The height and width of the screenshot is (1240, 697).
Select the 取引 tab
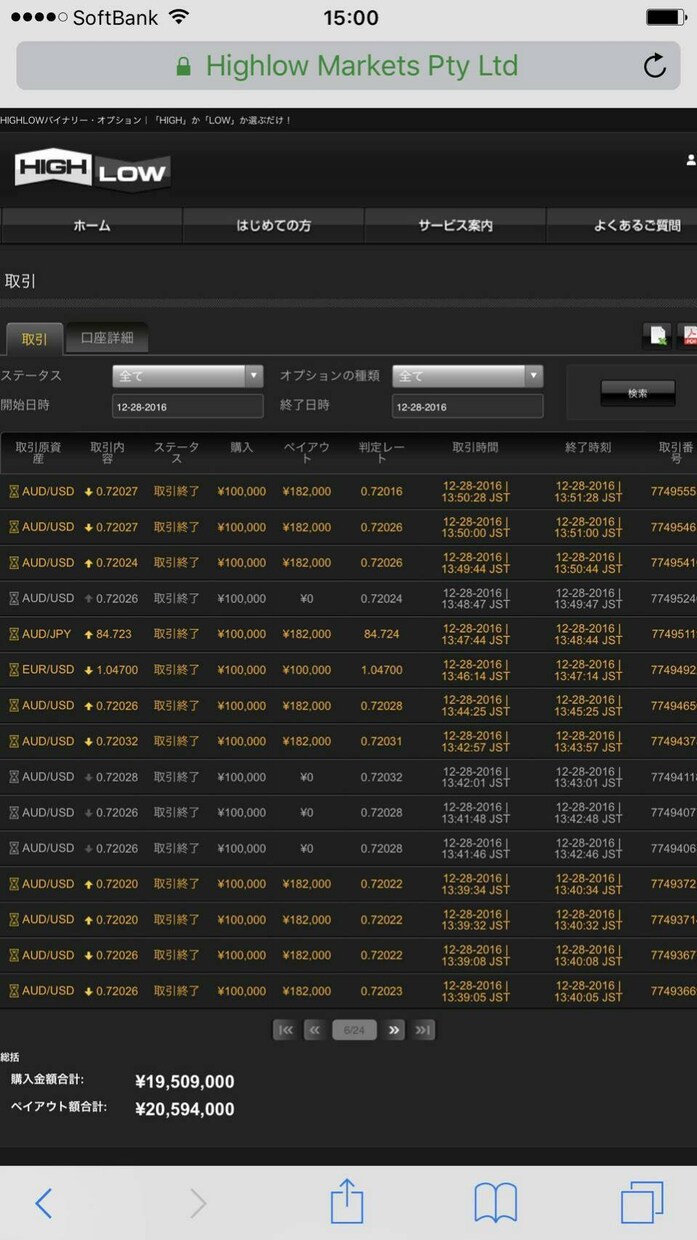tap(34, 339)
